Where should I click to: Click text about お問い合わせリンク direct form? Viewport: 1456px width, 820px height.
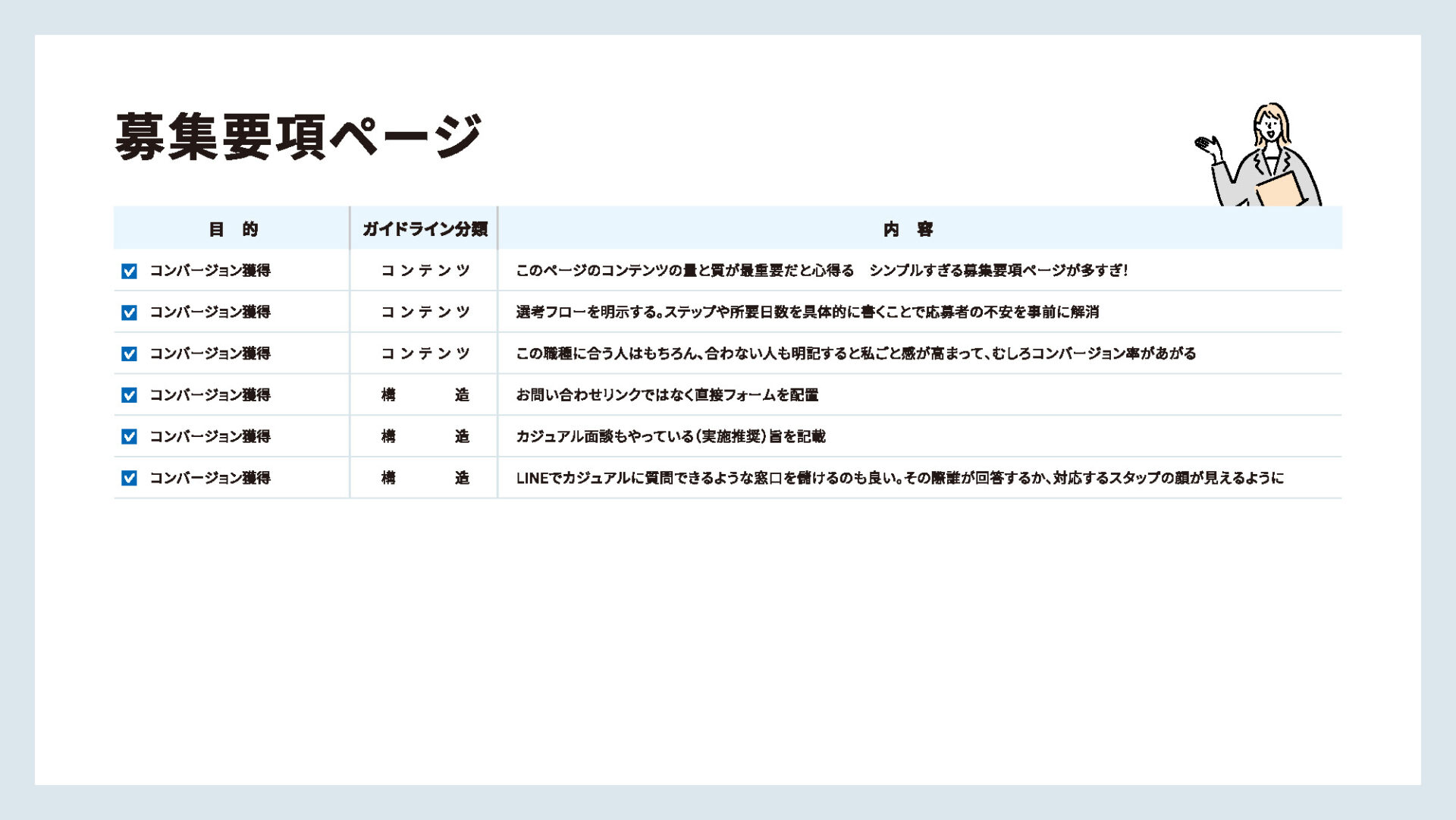[667, 395]
